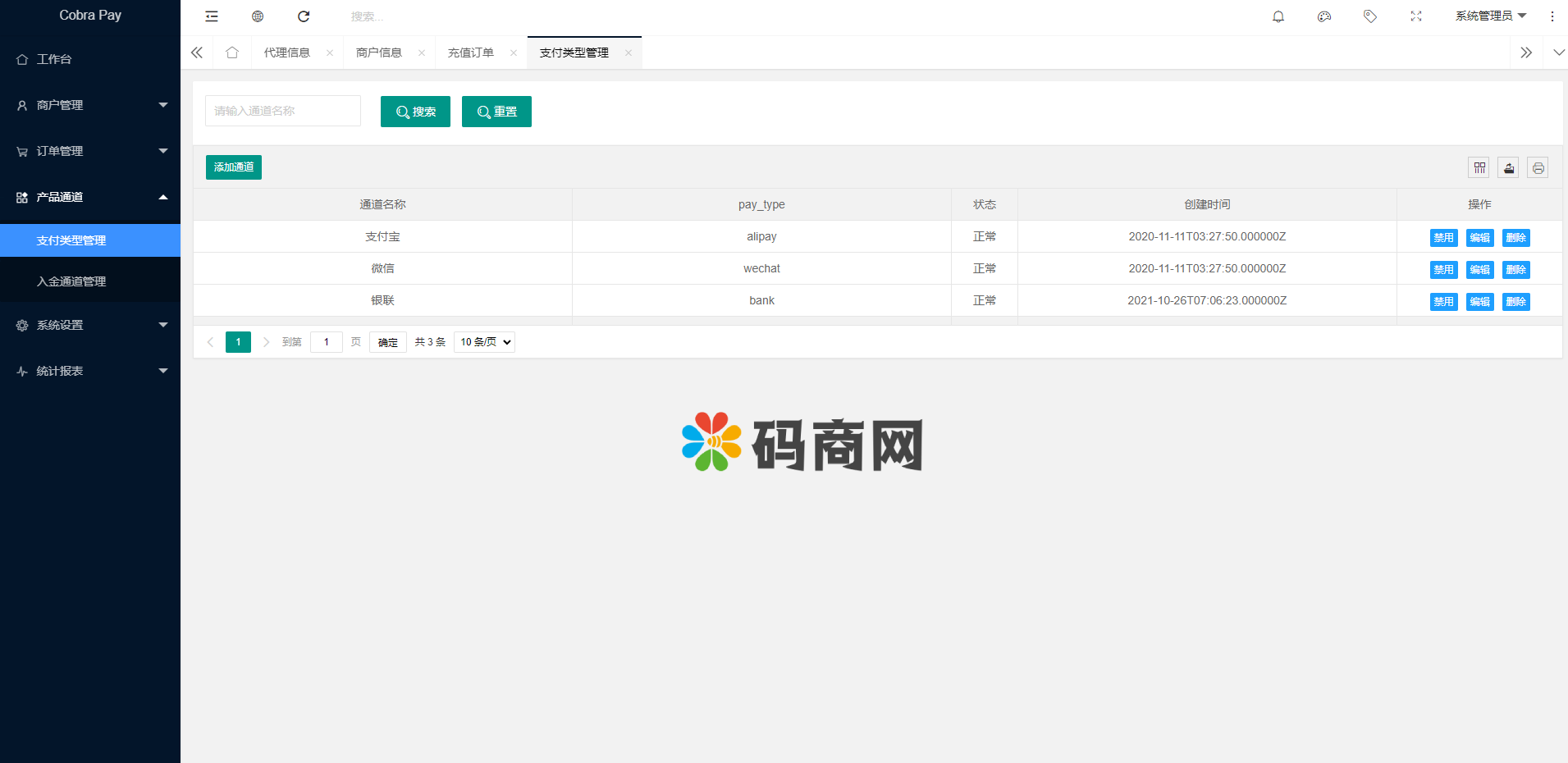Image resolution: width=1568 pixels, height=763 pixels.
Task: Open the theme palette icon
Action: (1324, 16)
